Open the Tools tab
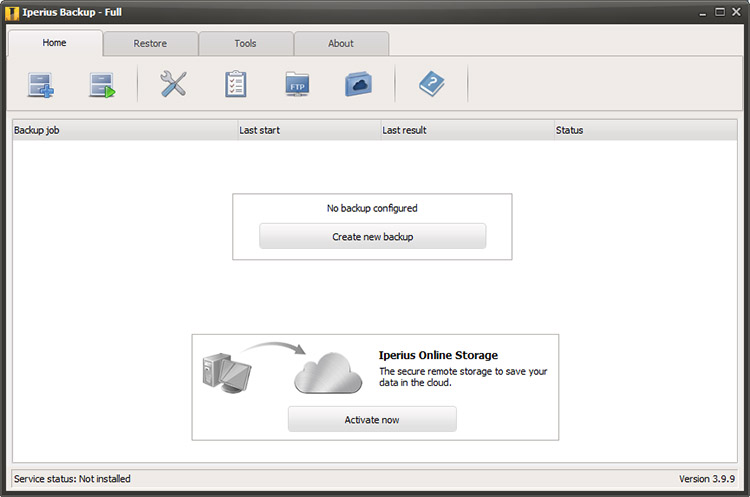Viewport: 750px width, 497px height. [245, 44]
